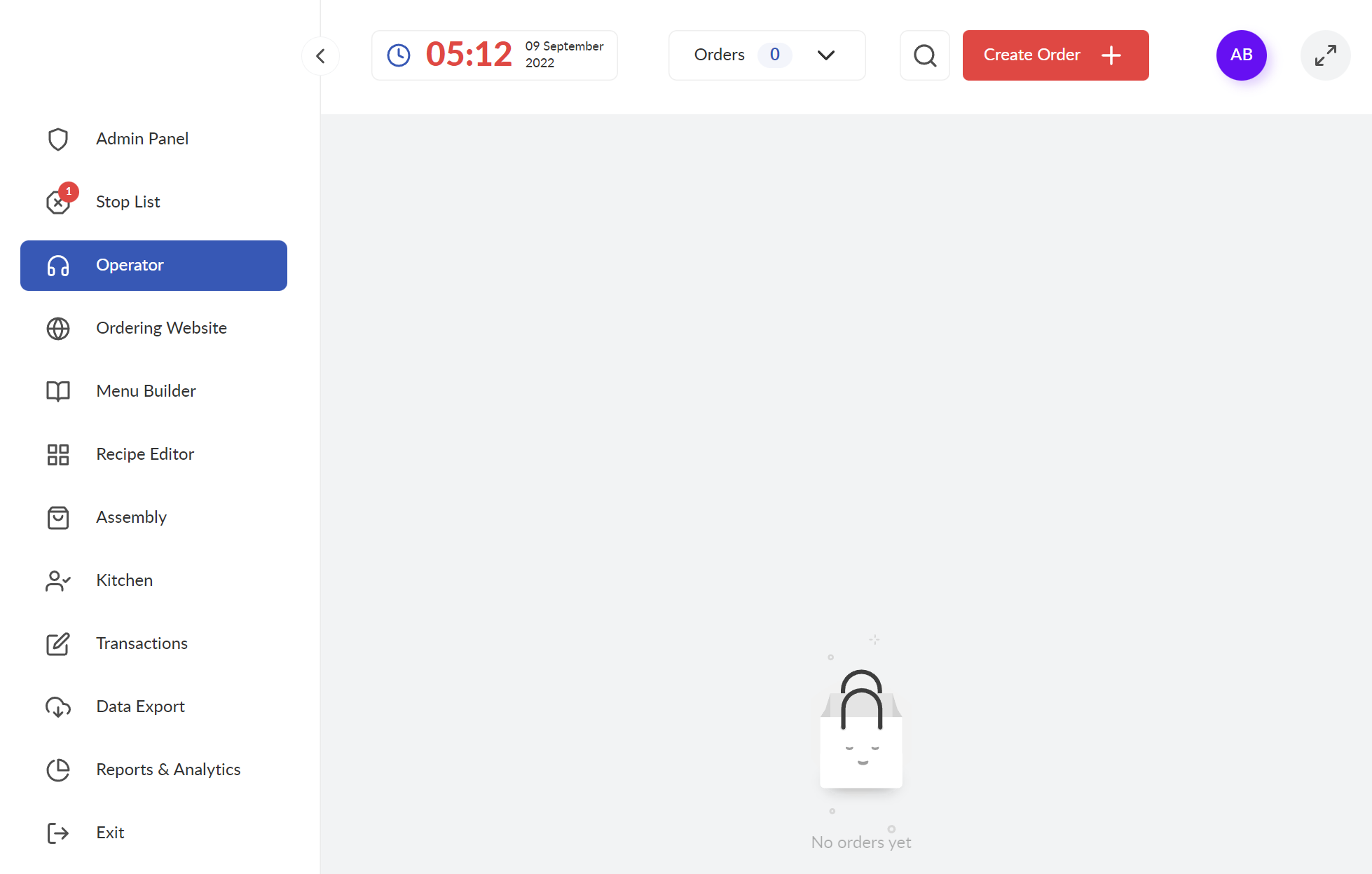Click the empty-state shopping bag illustration
The width and height of the screenshot is (1372, 874).
(861, 730)
